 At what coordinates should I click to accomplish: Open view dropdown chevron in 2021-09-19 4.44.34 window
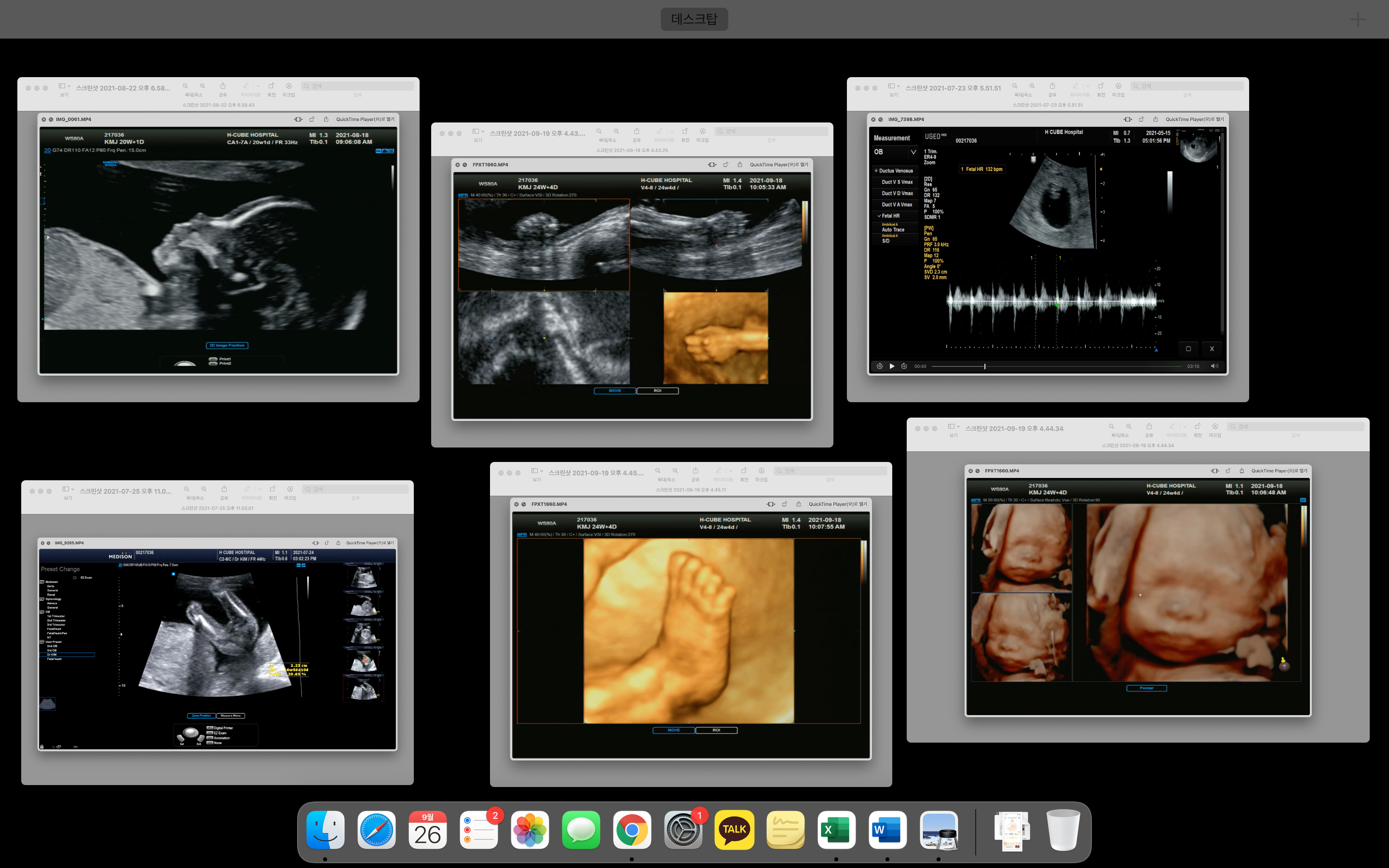tap(958, 427)
